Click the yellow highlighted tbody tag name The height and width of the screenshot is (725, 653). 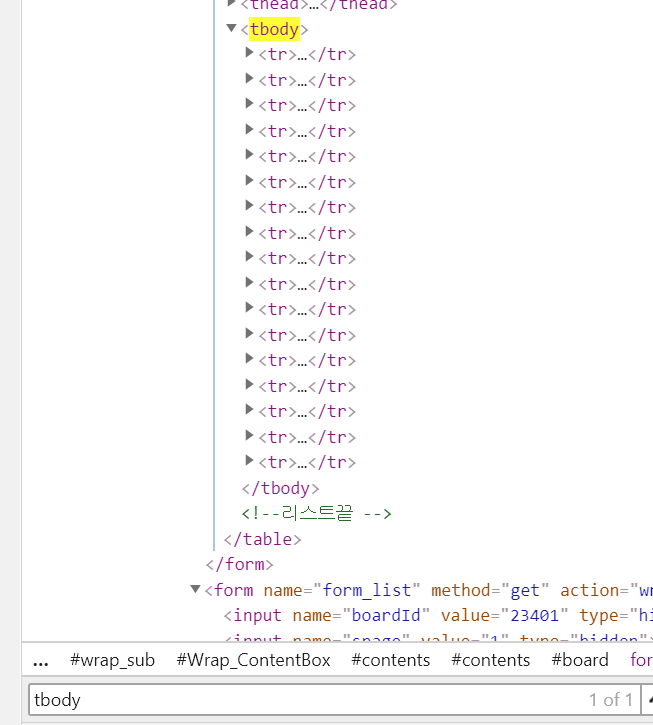pyautogui.click(x=274, y=29)
